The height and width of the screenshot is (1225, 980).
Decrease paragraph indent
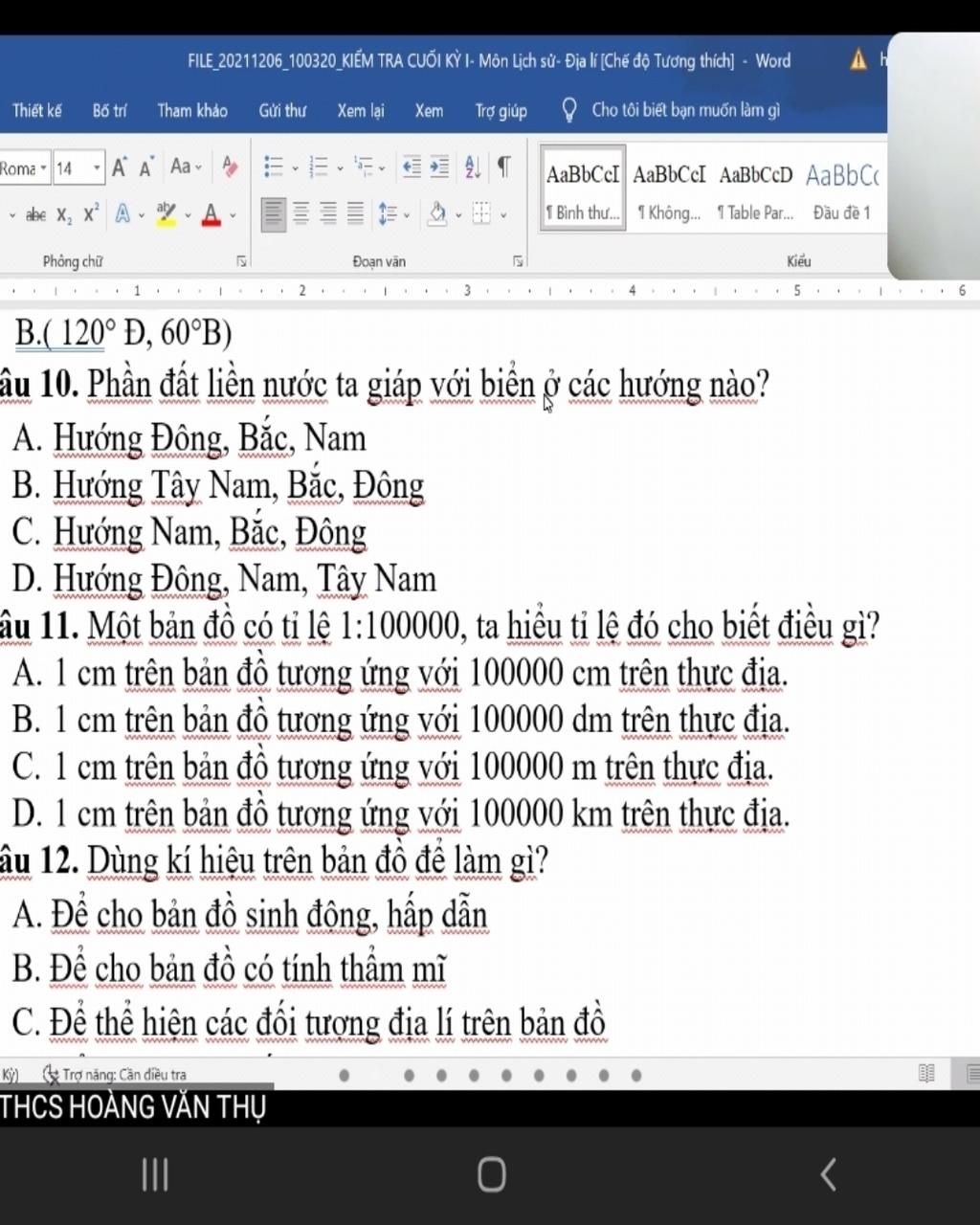click(411, 167)
